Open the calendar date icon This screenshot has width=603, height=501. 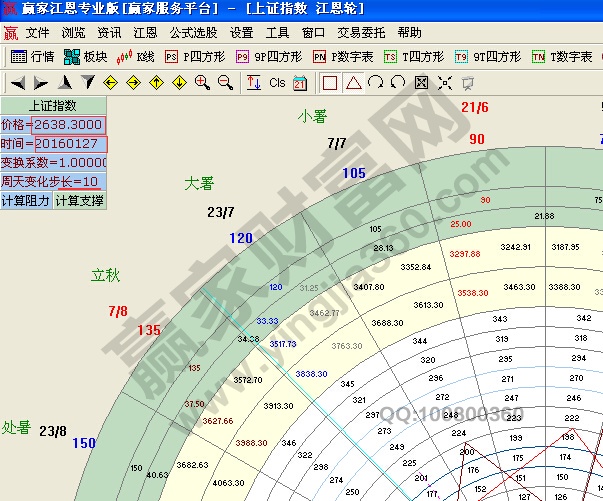[299, 82]
